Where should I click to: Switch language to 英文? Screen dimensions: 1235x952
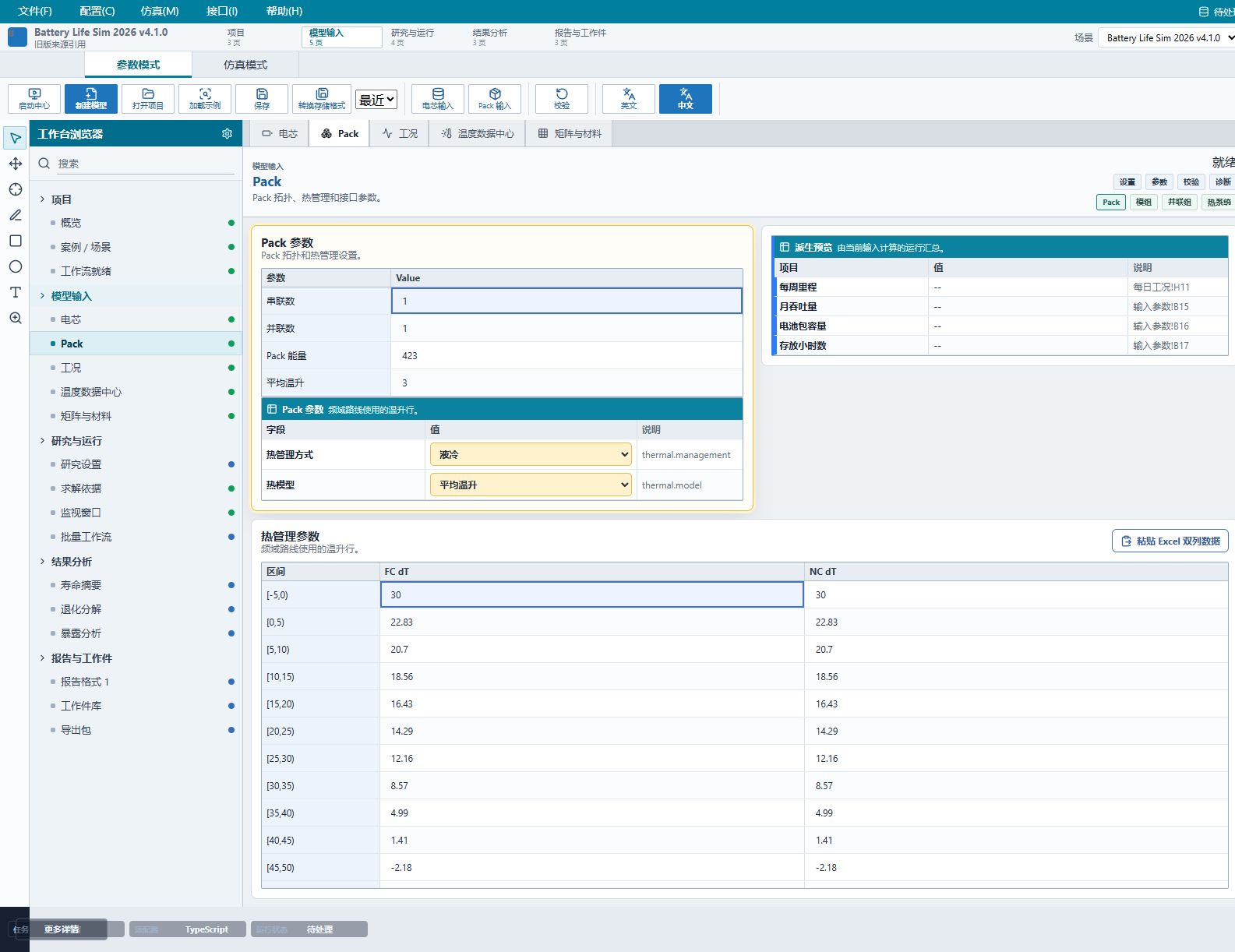[629, 99]
